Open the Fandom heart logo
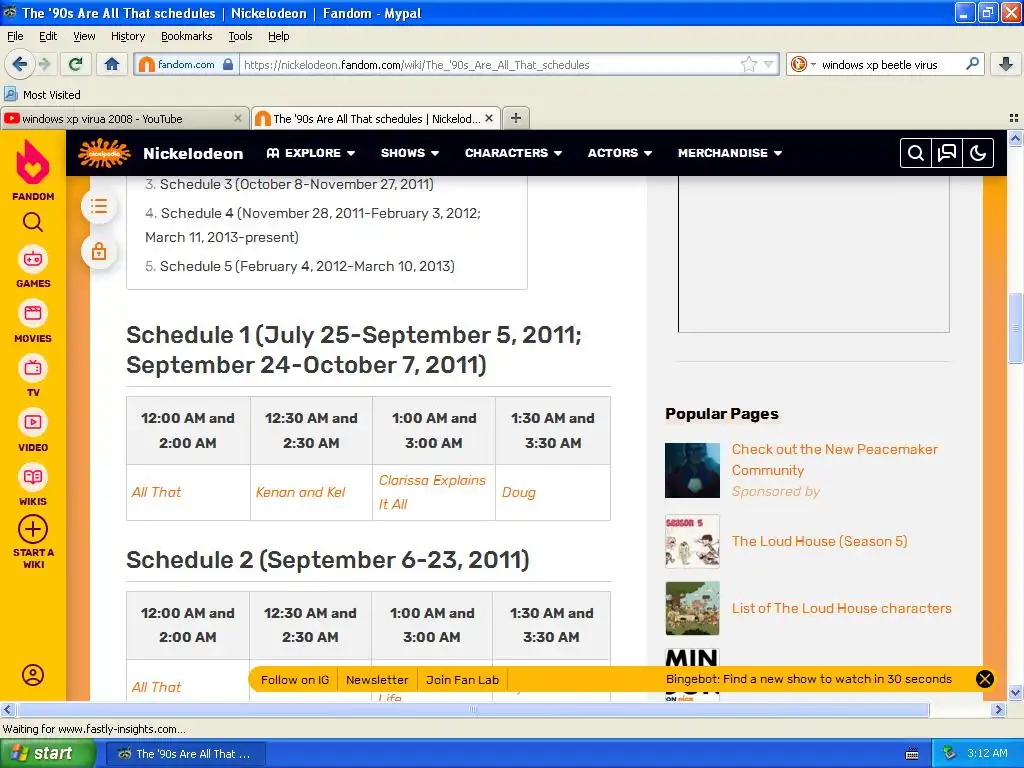 pyautogui.click(x=33, y=163)
